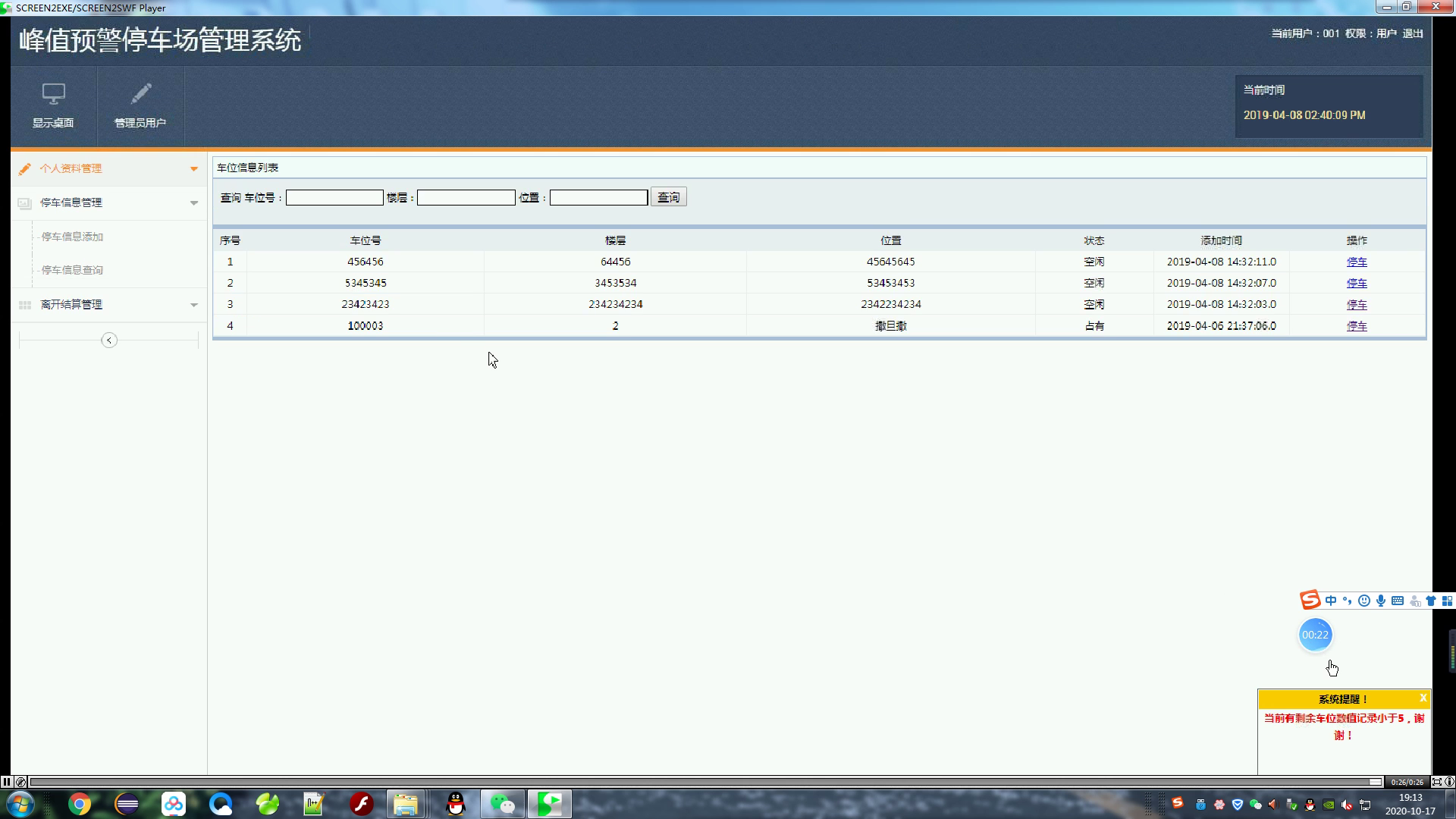Click the 添加时间 column header
The width and height of the screenshot is (1456, 819).
(1222, 240)
